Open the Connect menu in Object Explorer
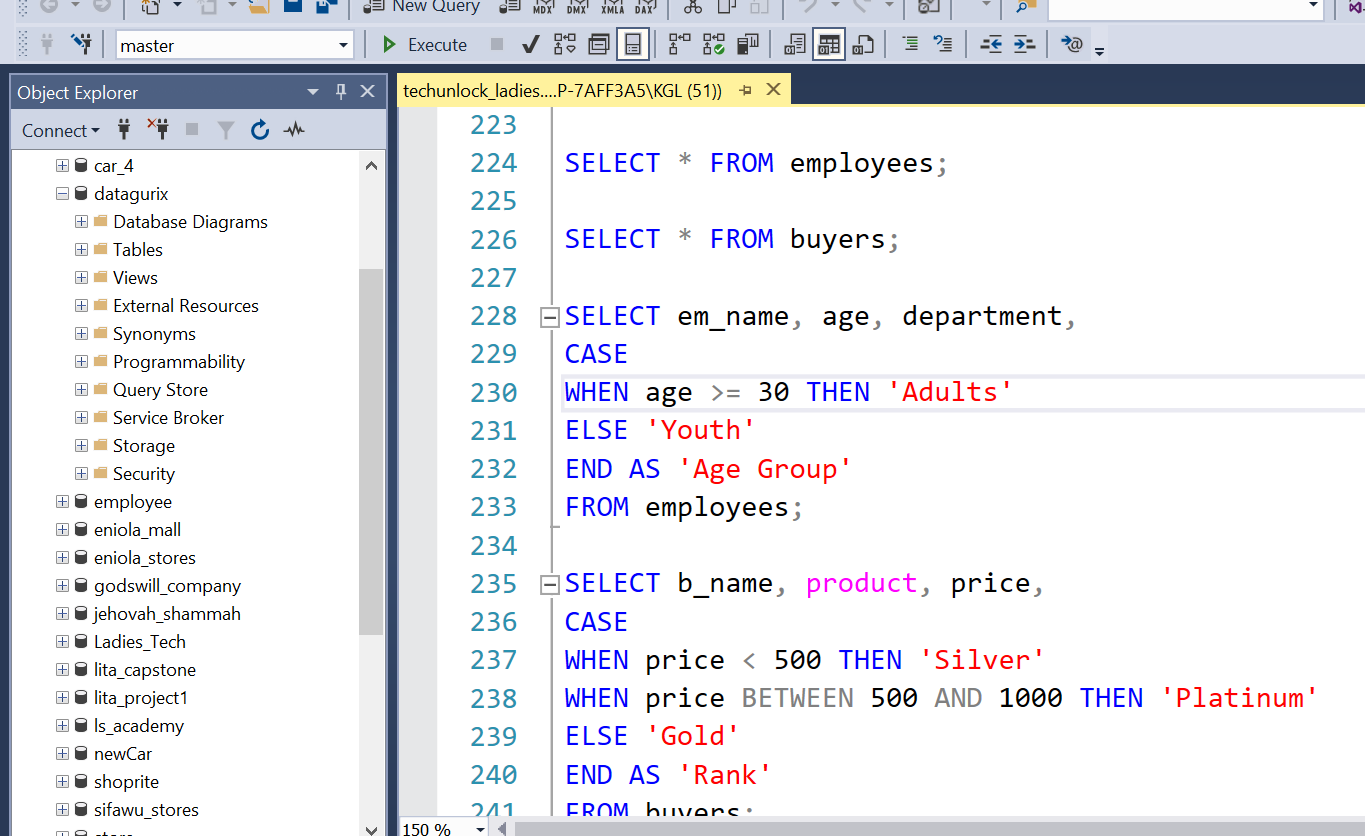 (x=60, y=131)
